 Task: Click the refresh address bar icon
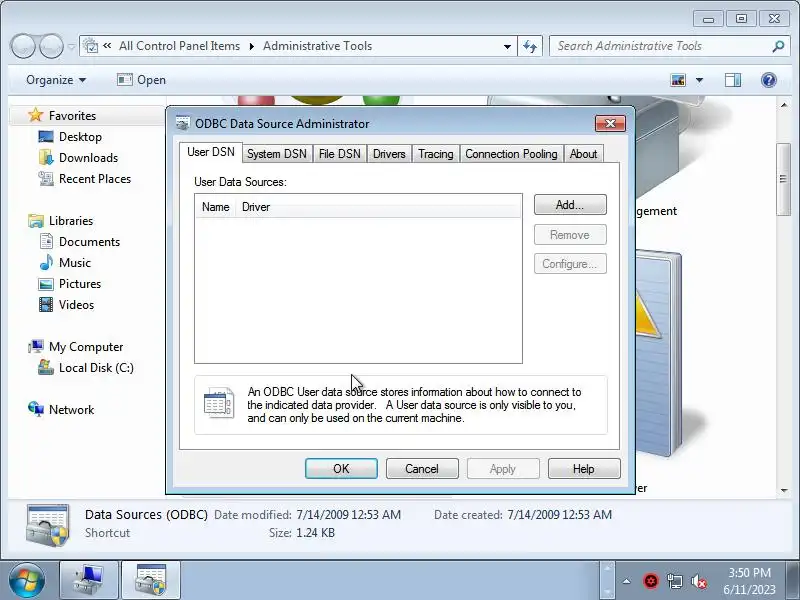(530, 46)
